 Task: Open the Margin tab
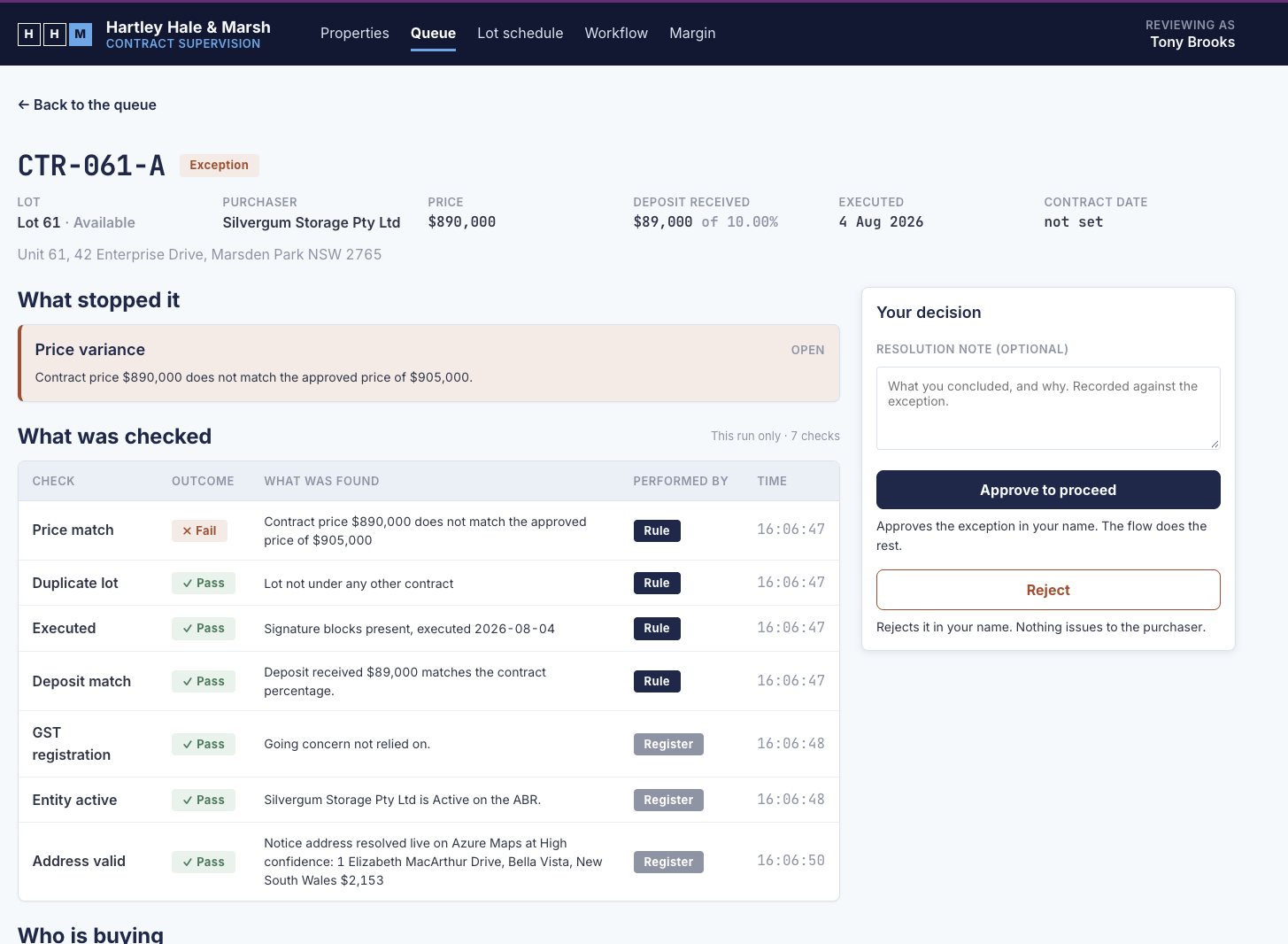tap(692, 33)
